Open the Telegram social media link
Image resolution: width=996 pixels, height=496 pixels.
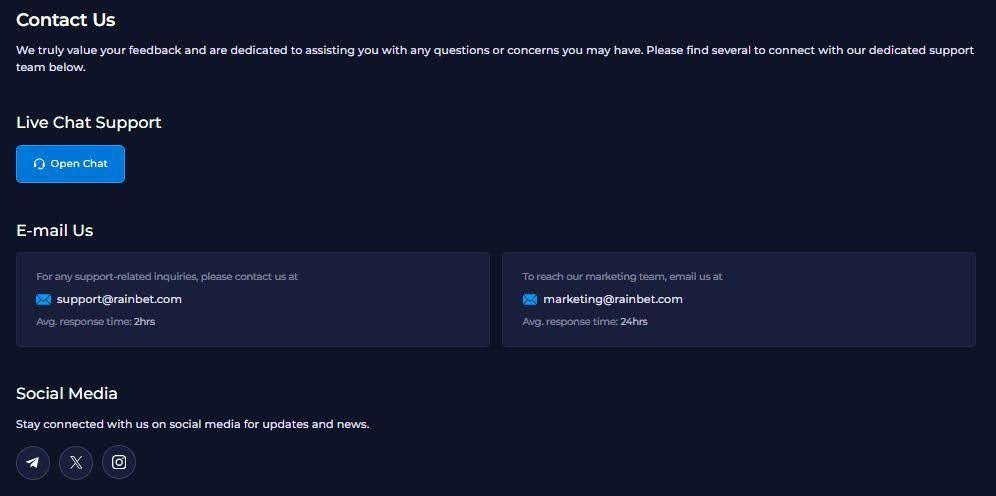point(33,462)
